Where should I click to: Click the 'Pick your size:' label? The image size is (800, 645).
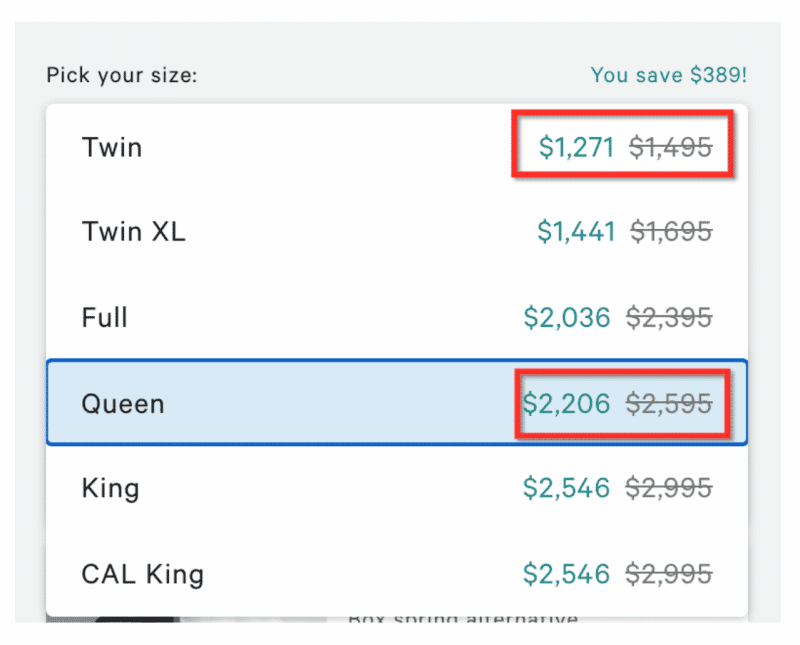click(x=120, y=75)
